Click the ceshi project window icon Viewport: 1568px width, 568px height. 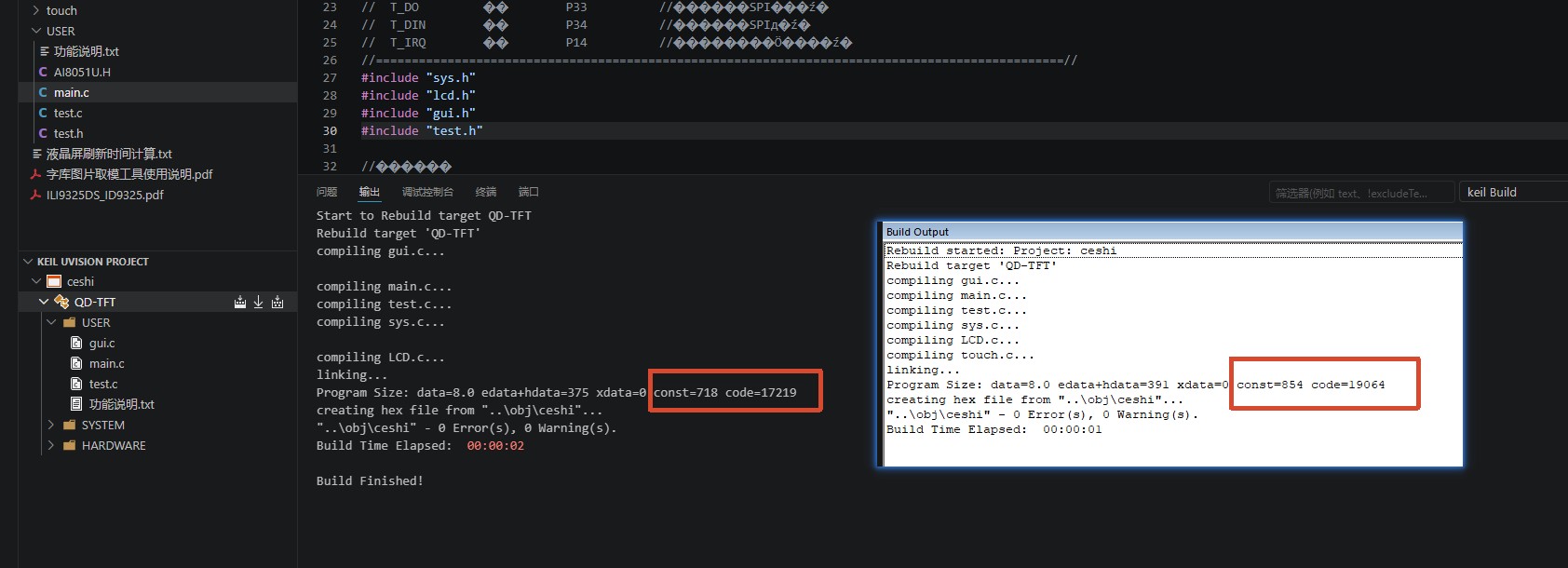pyautogui.click(x=54, y=281)
